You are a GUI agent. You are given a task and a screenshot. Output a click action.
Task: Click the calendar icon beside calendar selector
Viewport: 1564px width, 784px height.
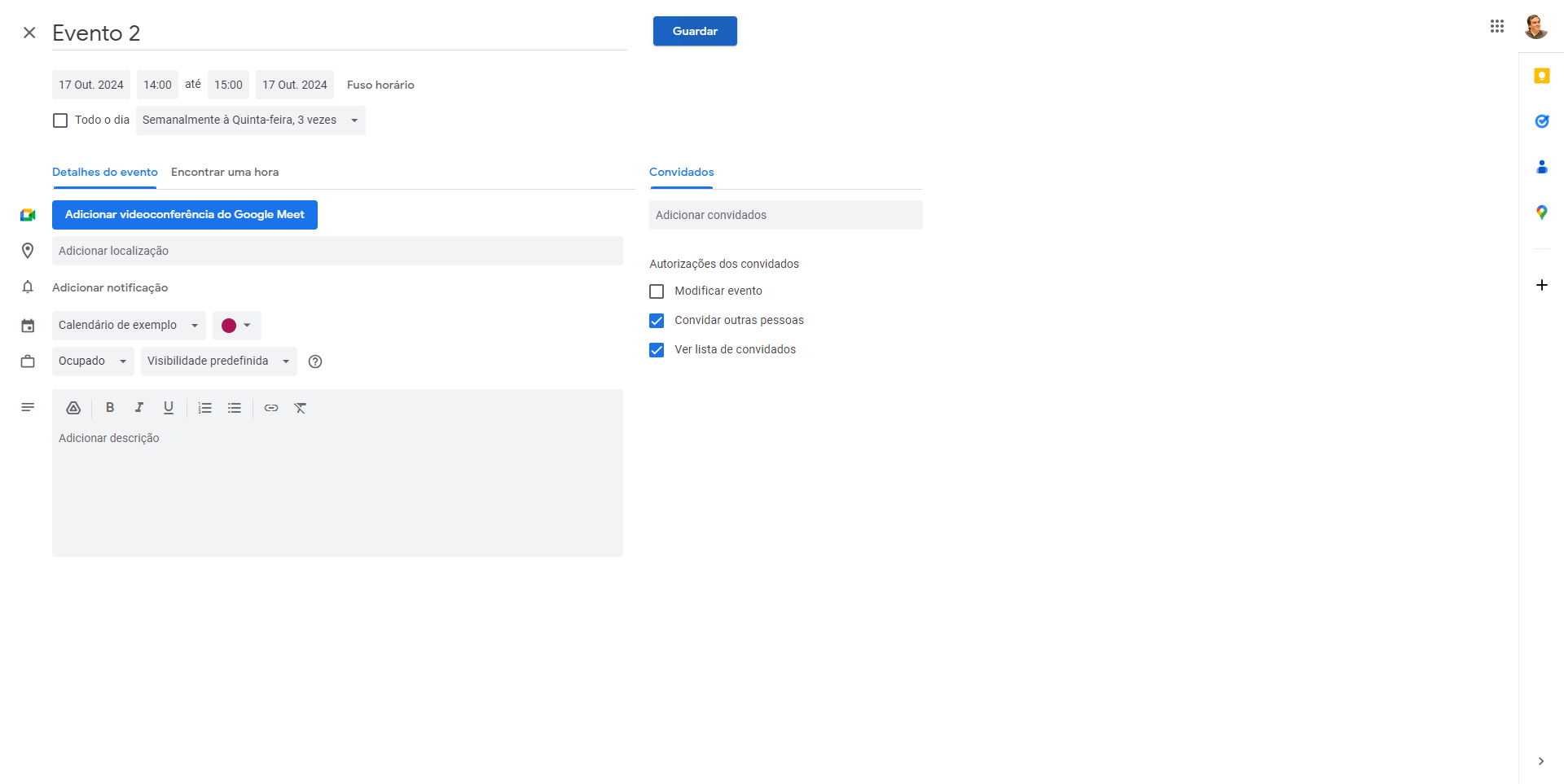tap(28, 326)
